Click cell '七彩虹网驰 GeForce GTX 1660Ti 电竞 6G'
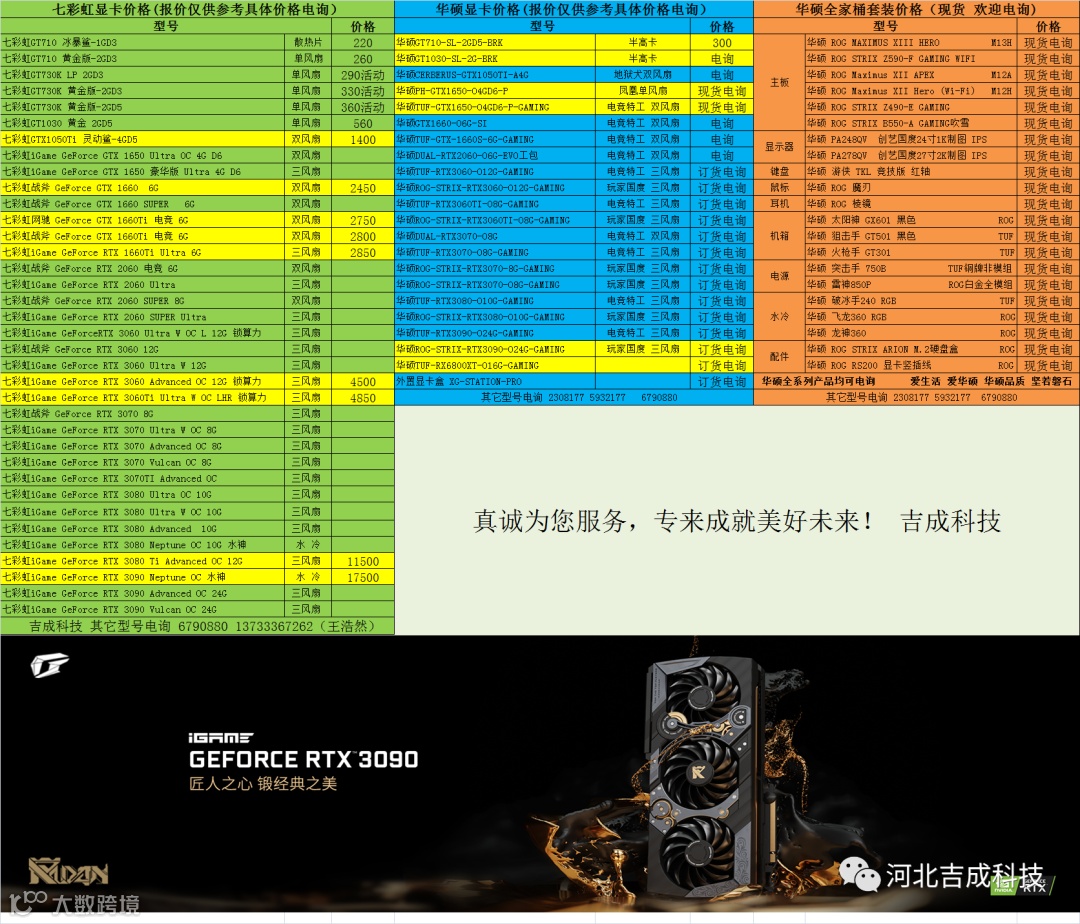This screenshot has height=924, width=1080. pyautogui.click(x=143, y=220)
